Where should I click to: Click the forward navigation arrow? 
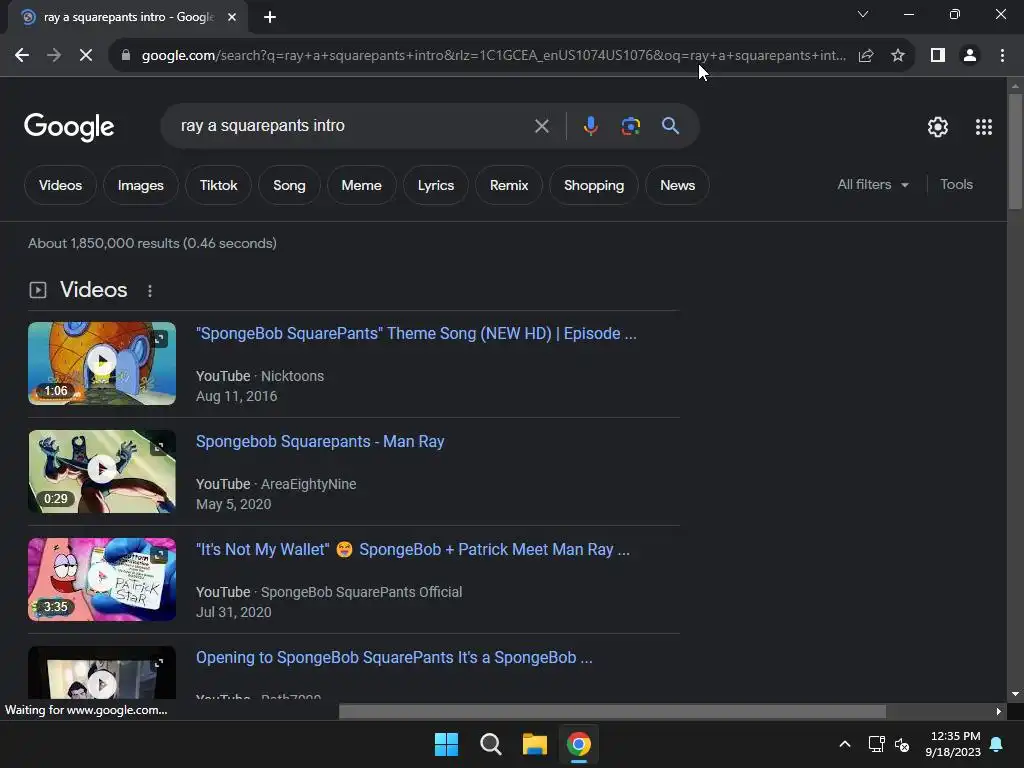pyautogui.click(x=54, y=56)
